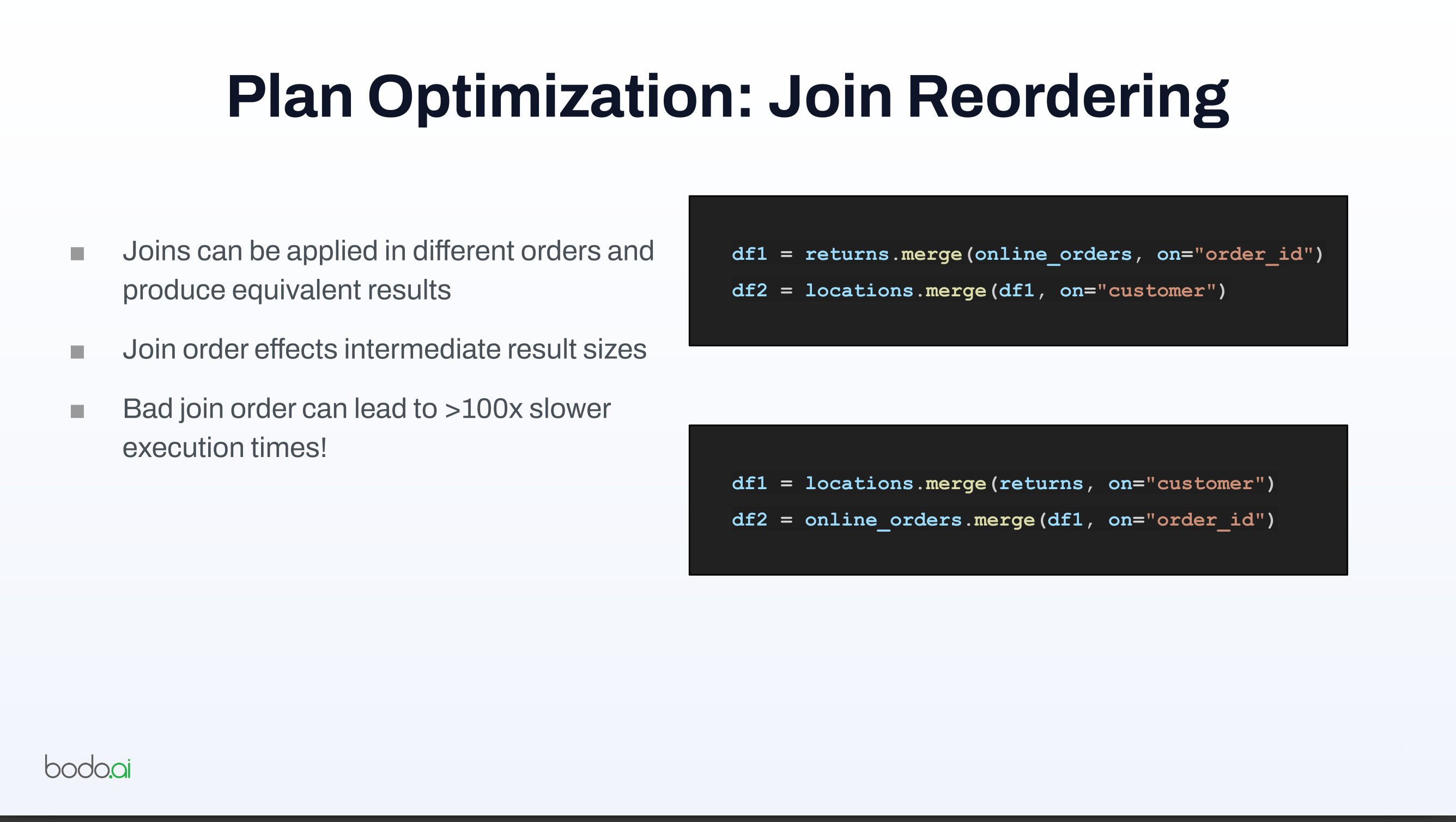The image size is (1456, 822).
Task: Click the slide title 'Plan Optimization: Join Reordering'
Action: pos(727,97)
